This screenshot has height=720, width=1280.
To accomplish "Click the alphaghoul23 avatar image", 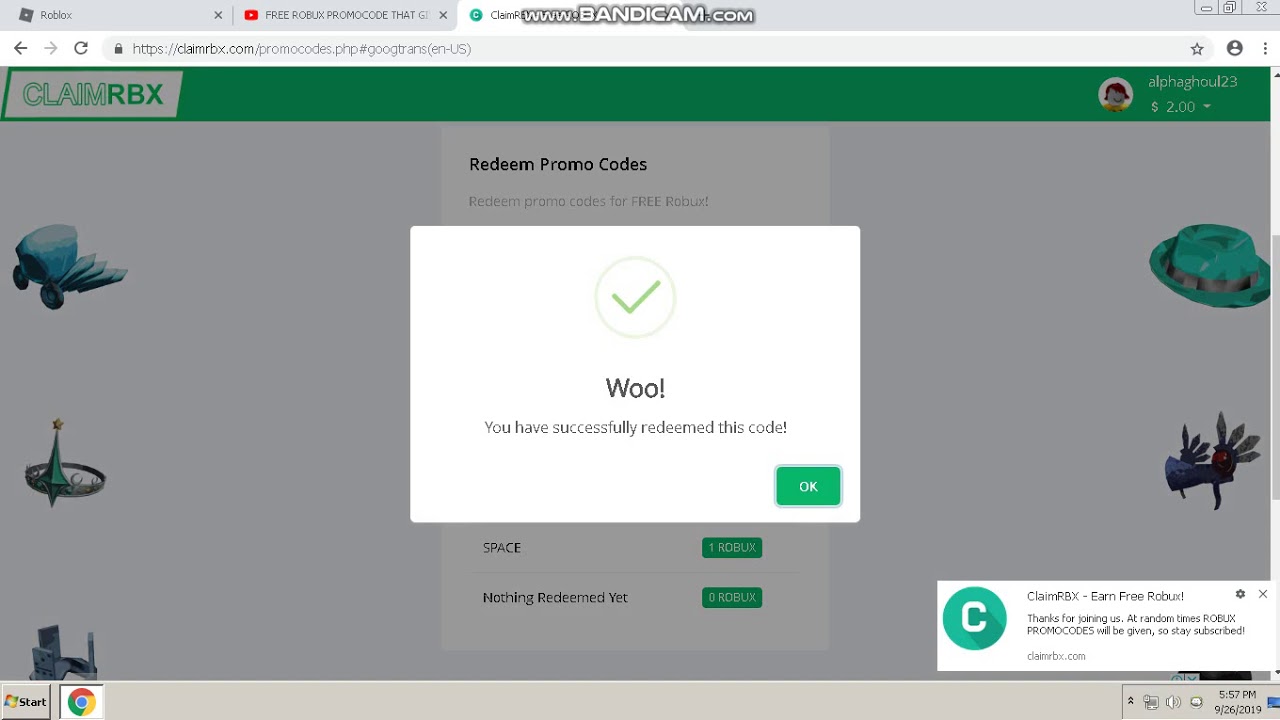I will [1115, 94].
